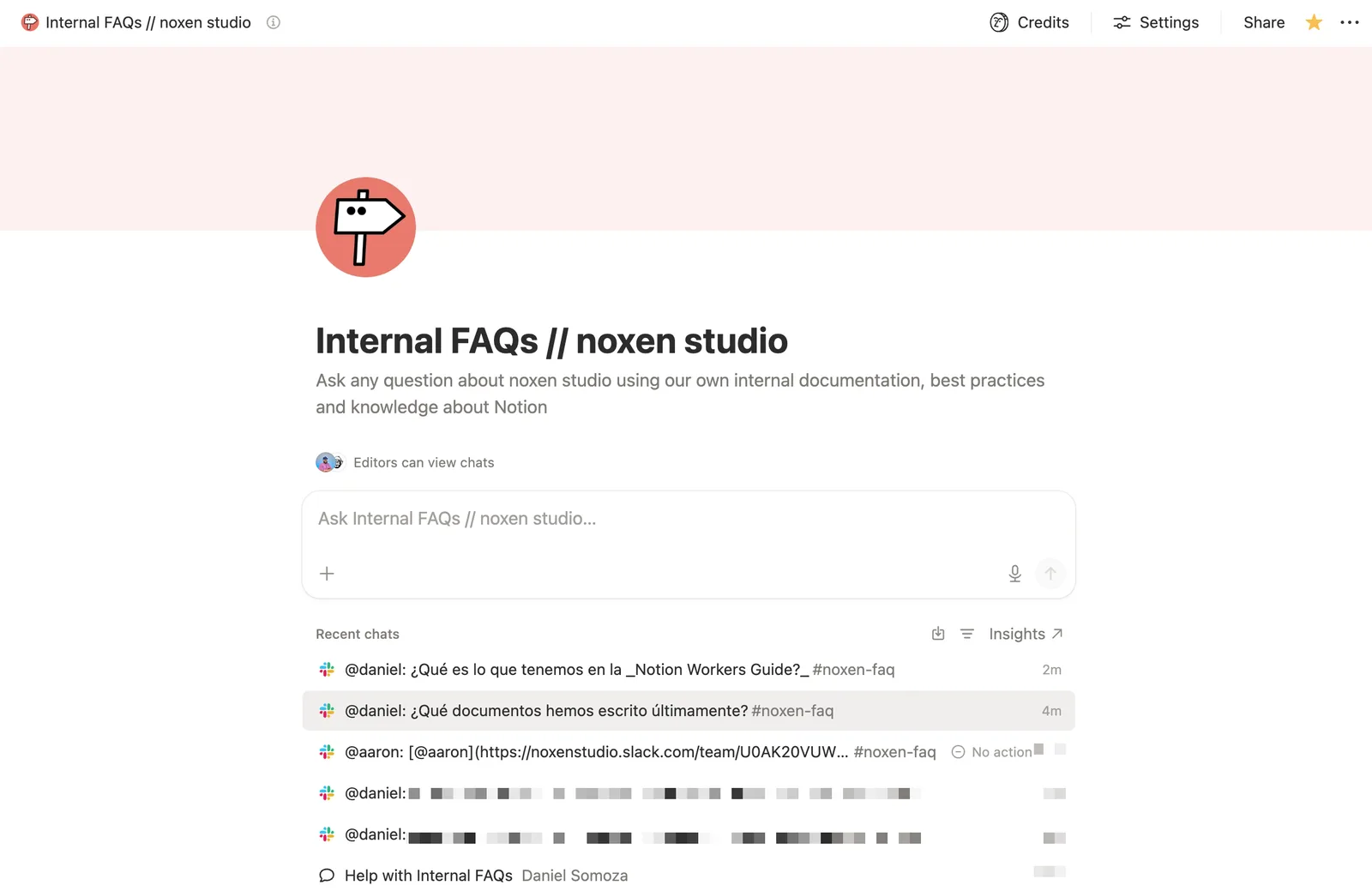Click the send arrow button
Image resolution: width=1372 pixels, height=891 pixels.
coord(1050,574)
